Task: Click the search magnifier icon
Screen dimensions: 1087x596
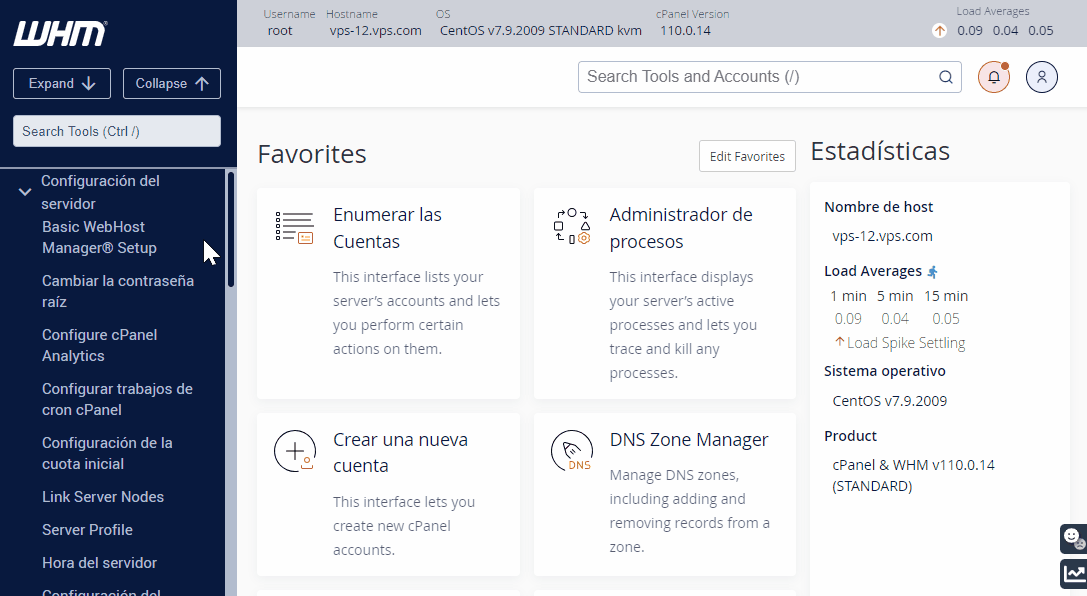Action: [x=946, y=77]
